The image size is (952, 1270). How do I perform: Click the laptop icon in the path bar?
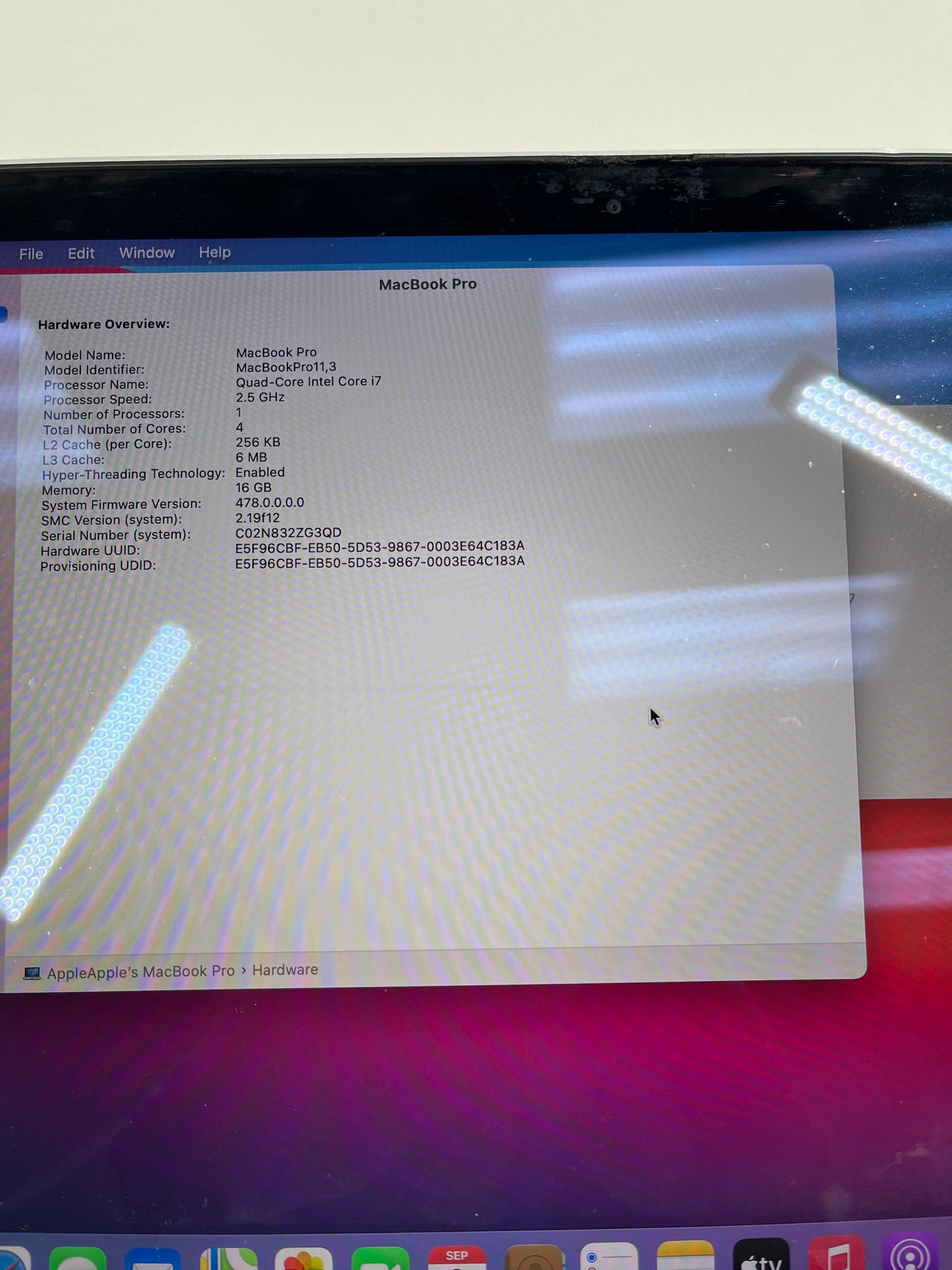tap(32, 973)
